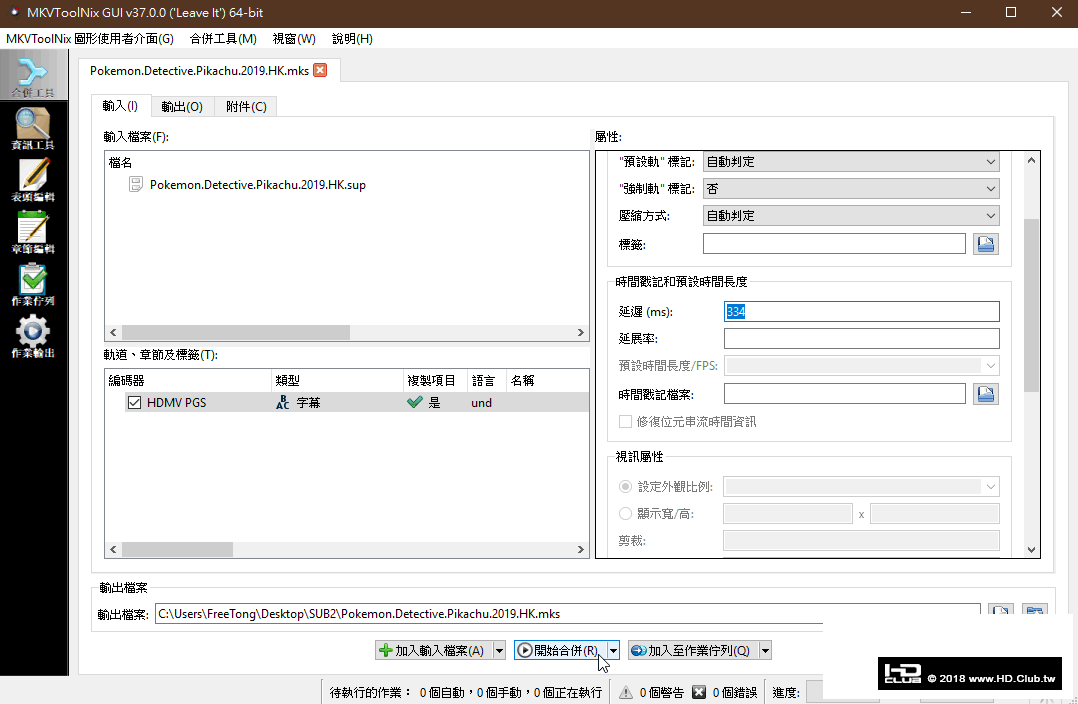
Task: Browse for a 標籤 tags file
Action: pyautogui.click(x=986, y=243)
